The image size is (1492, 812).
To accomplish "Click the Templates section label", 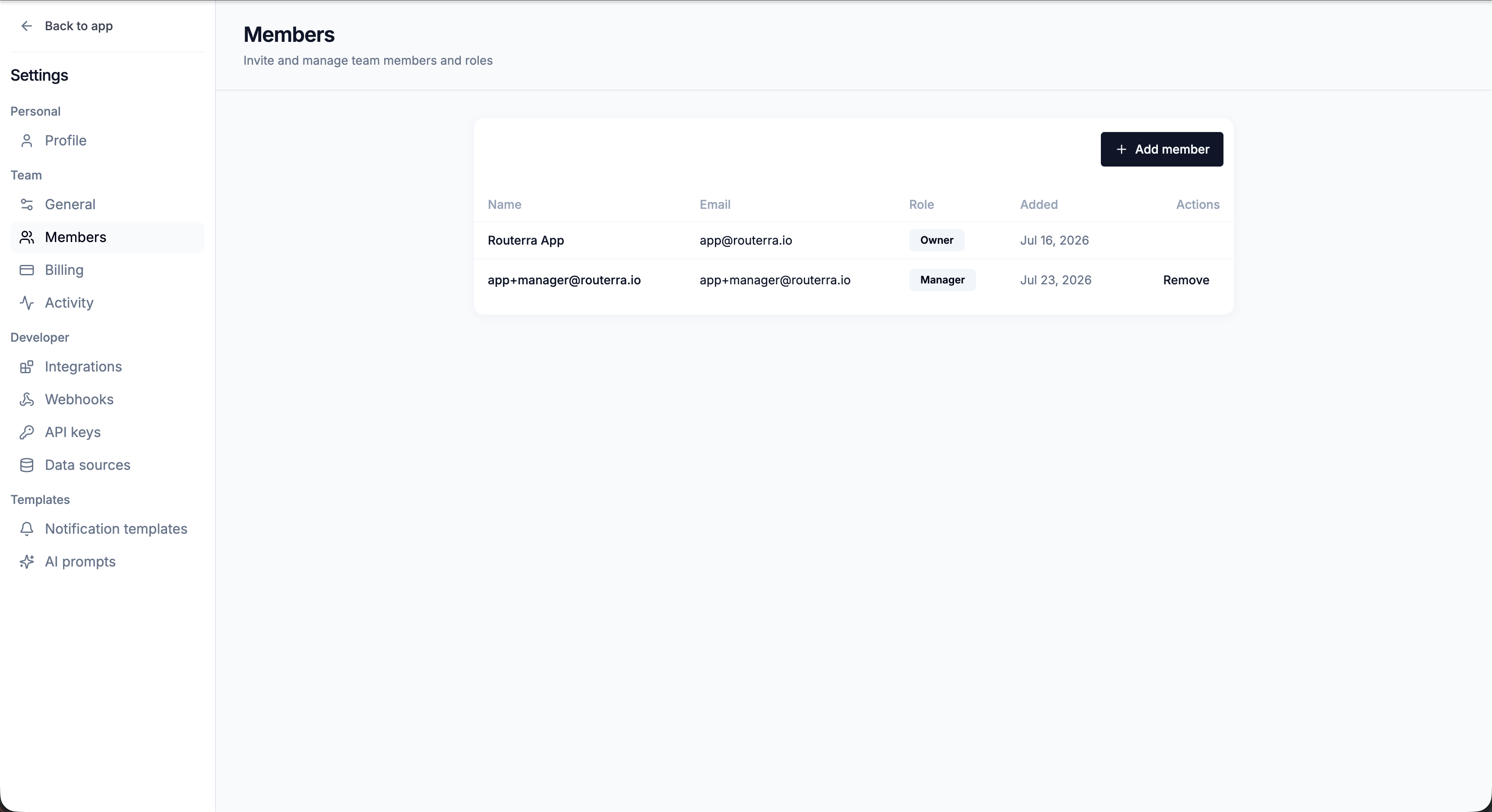I will click(x=40, y=500).
